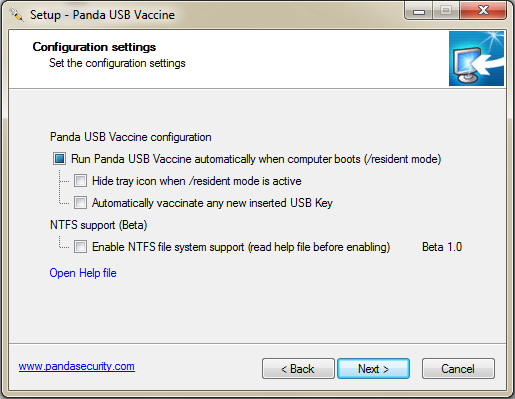Click the 'Setup - Panda USB Vaccine' title text
The image size is (515, 399).
pyautogui.click(x=102, y=15)
